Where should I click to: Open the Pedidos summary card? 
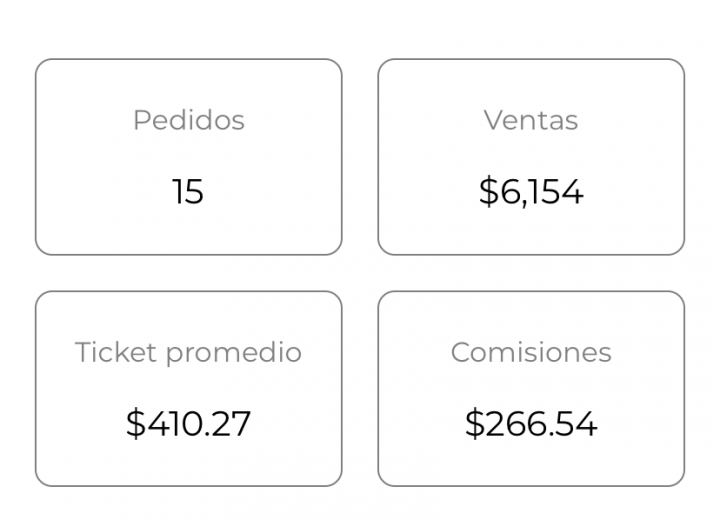(x=189, y=157)
